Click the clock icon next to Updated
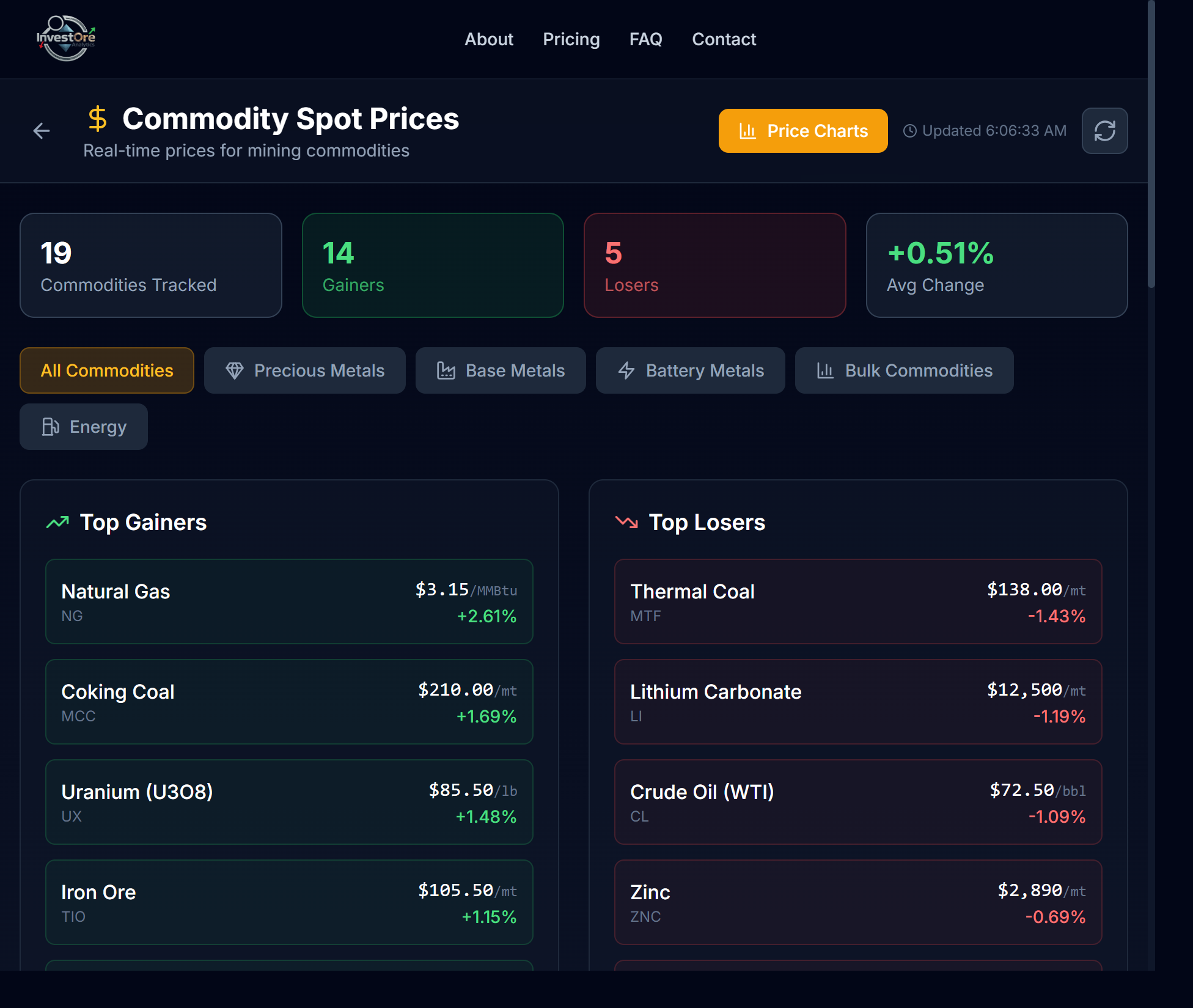 909,131
